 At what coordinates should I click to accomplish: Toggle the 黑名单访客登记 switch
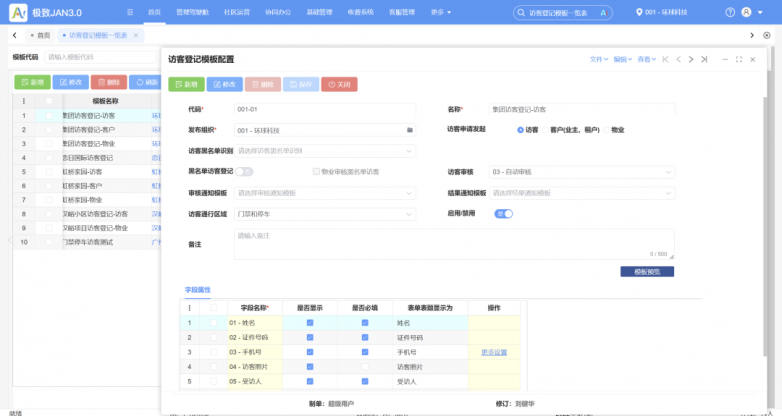click(x=244, y=172)
